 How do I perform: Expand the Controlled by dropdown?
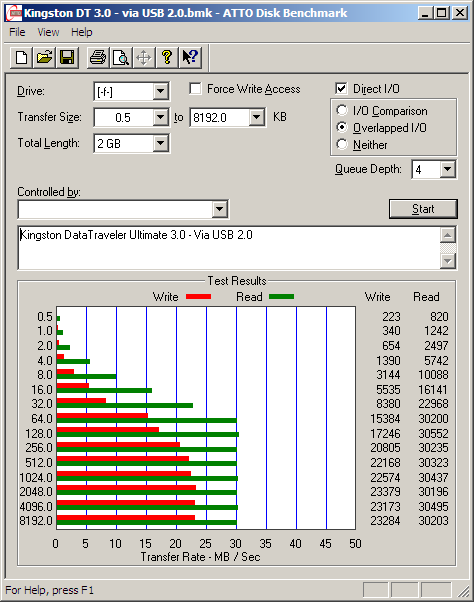(220, 209)
